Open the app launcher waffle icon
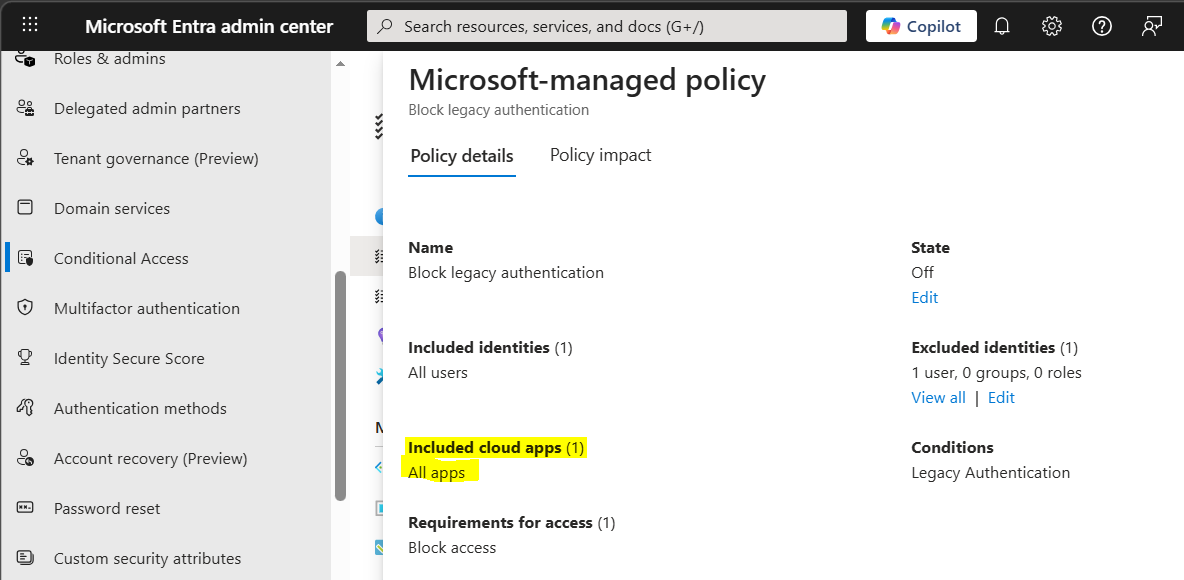The image size is (1184, 580). click(x=29, y=25)
